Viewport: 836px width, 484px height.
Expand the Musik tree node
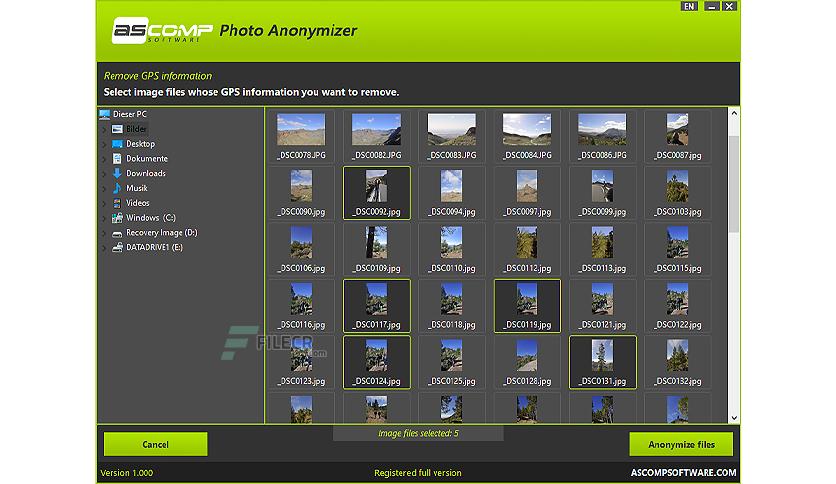pos(104,188)
